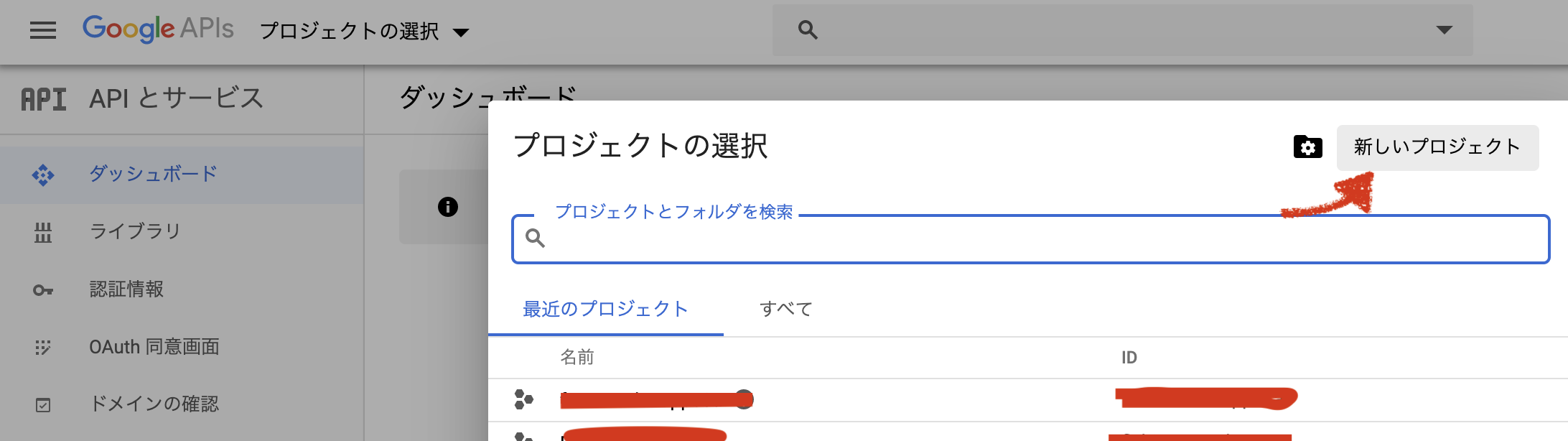Viewport: 1568px width, 441px height.
Task: Click the ライブラリ sidebar icon
Action: pyautogui.click(x=43, y=231)
